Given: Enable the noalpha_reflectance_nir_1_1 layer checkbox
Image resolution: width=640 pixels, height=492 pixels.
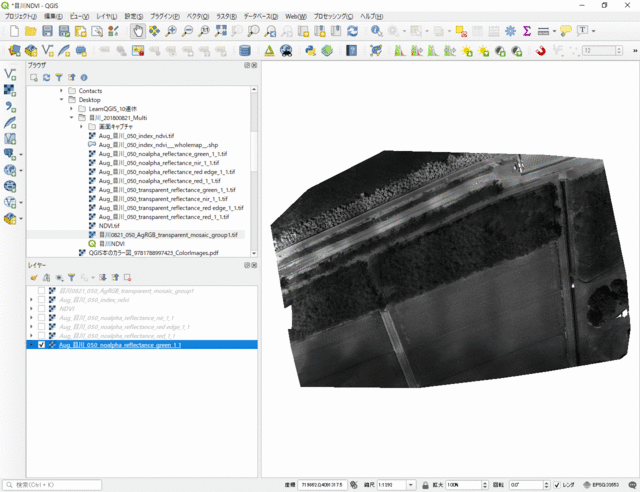Looking at the screenshot, I should (41, 318).
